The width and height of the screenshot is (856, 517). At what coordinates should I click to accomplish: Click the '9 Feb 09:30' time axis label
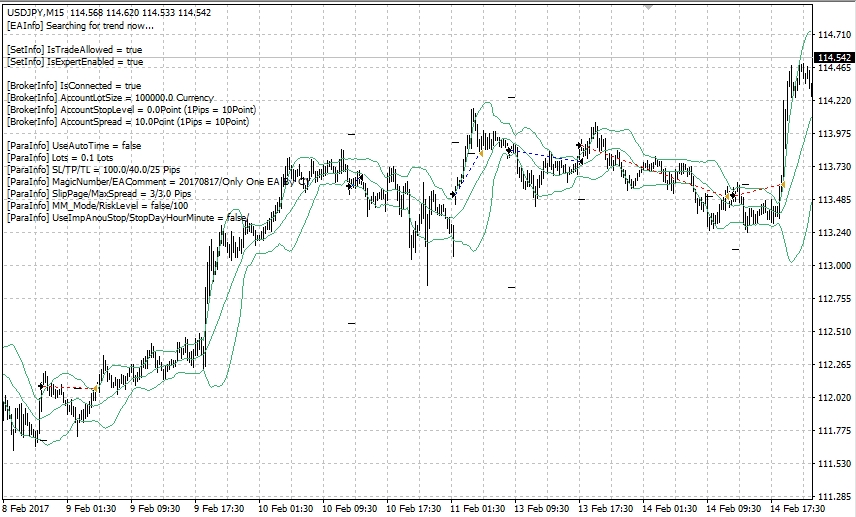point(156,509)
